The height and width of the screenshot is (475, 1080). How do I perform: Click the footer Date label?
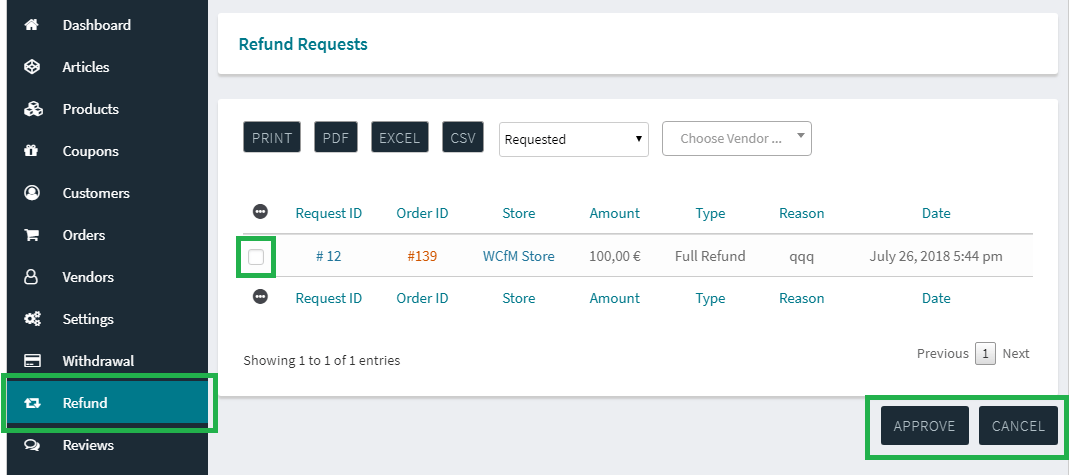pos(936,298)
